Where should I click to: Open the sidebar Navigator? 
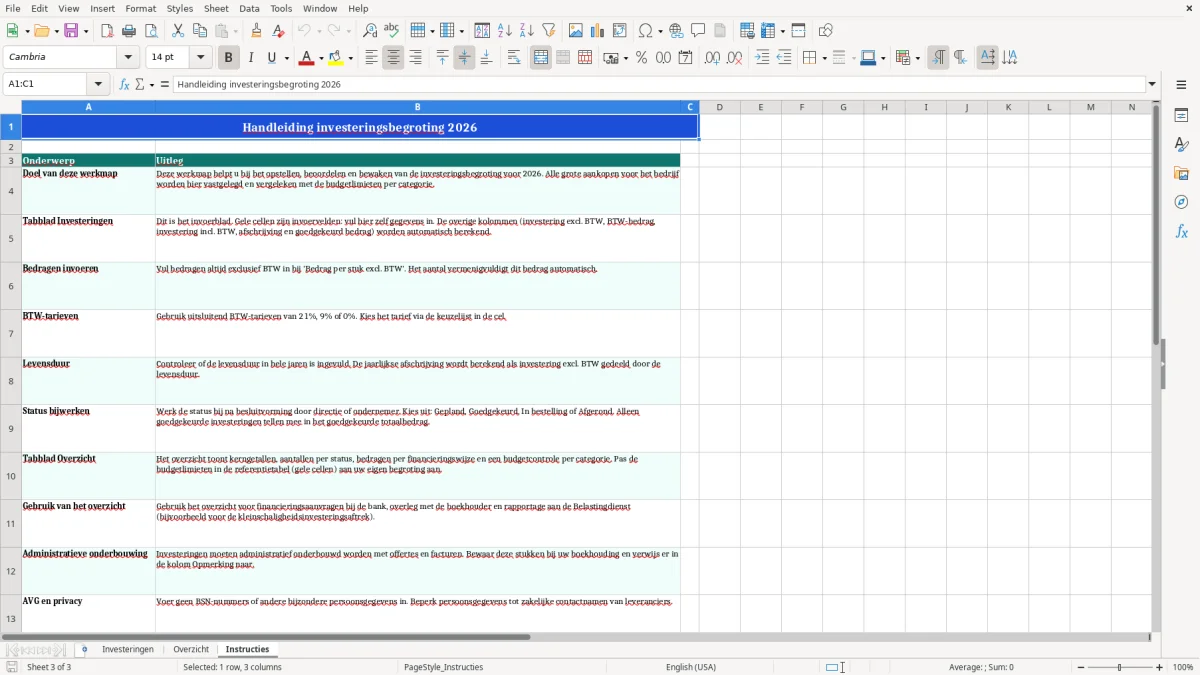(x=1181, y=203)
